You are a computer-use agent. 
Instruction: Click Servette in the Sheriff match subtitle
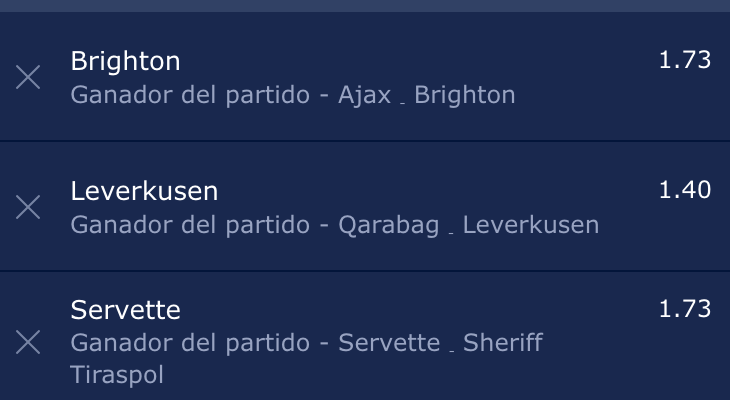pyautogui.click(x=389, y=344)
